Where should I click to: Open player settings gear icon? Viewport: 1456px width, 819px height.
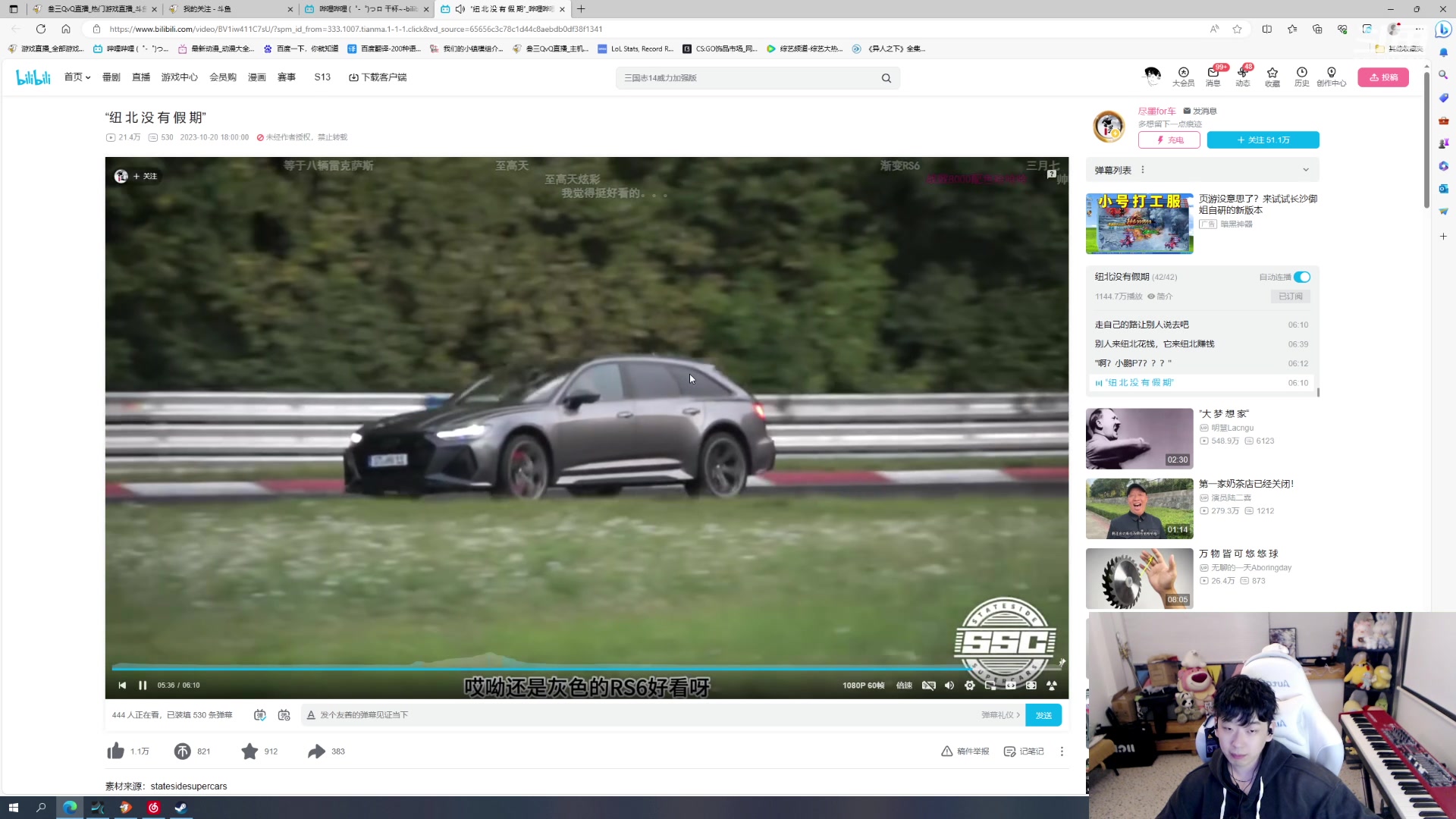tap(970, 685)
